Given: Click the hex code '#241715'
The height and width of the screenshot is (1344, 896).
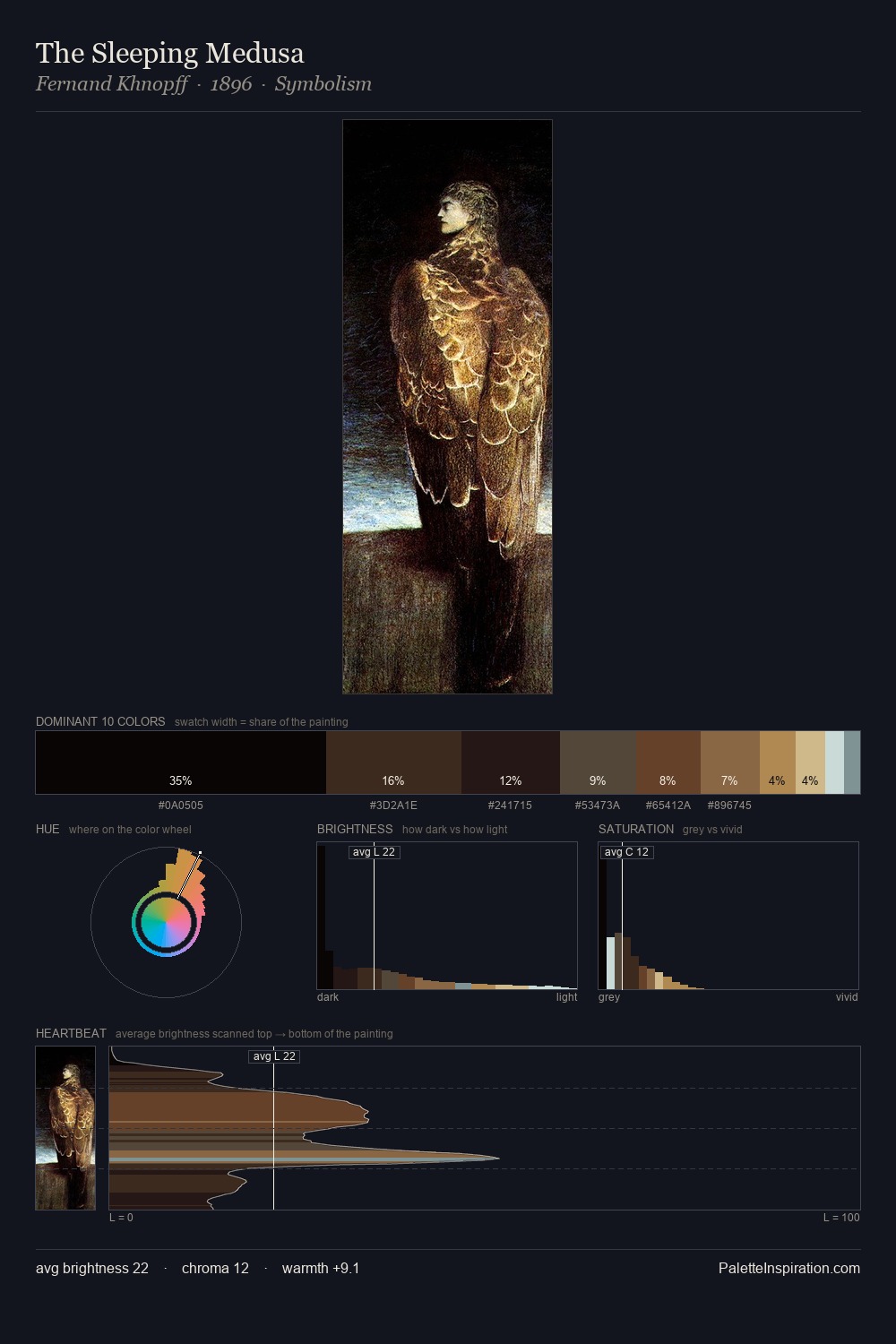Looking at the screenshot, I should (511, 806).
